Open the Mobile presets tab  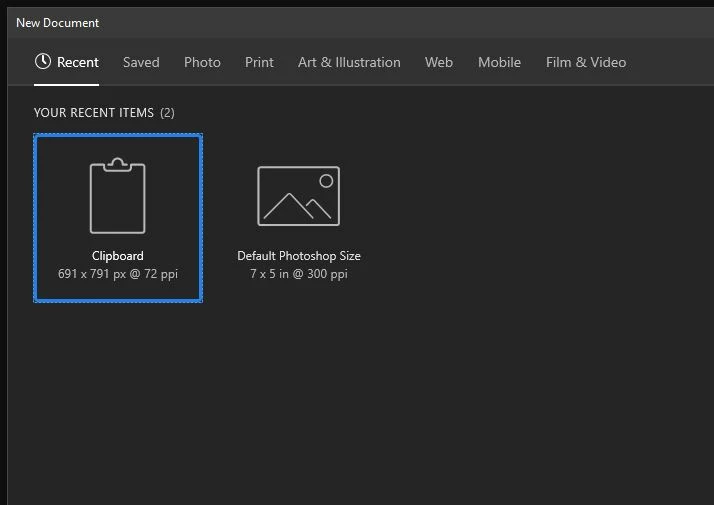pos(499,62)
